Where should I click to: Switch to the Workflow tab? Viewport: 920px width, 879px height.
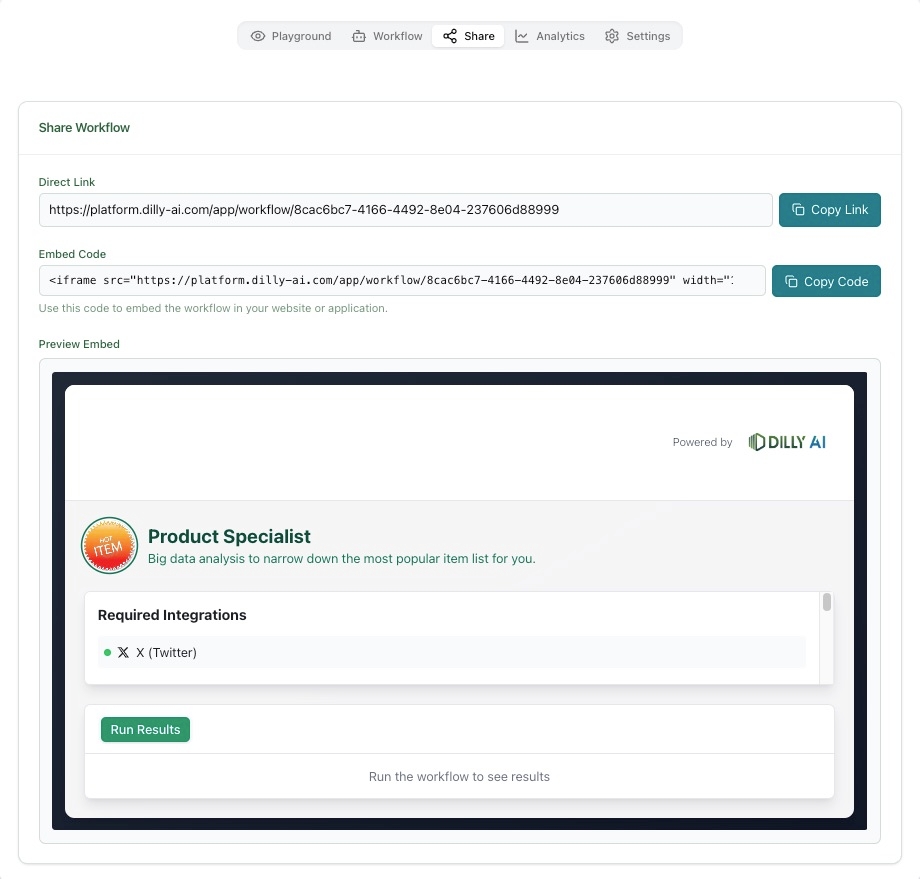(388, 36)
